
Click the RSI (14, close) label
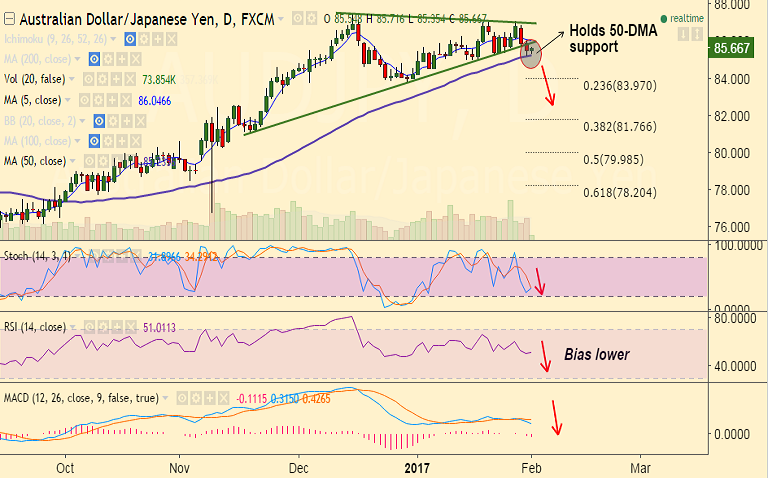tap(34, 327)
